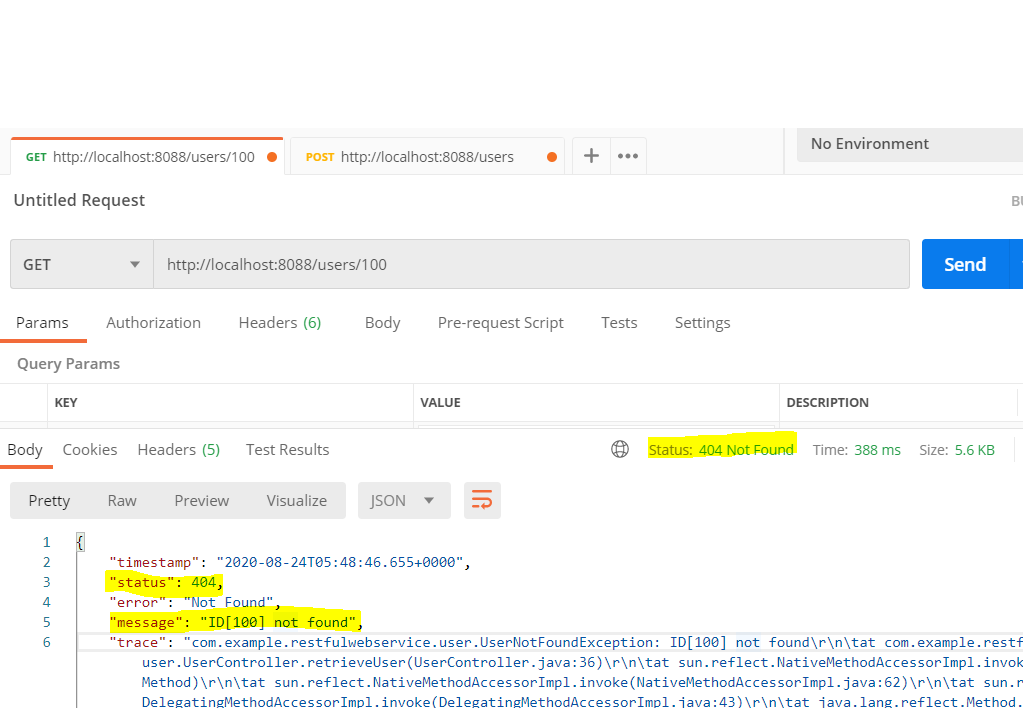Open the request Settings tab
This screenshot has height=708, width=1023.
703,322
